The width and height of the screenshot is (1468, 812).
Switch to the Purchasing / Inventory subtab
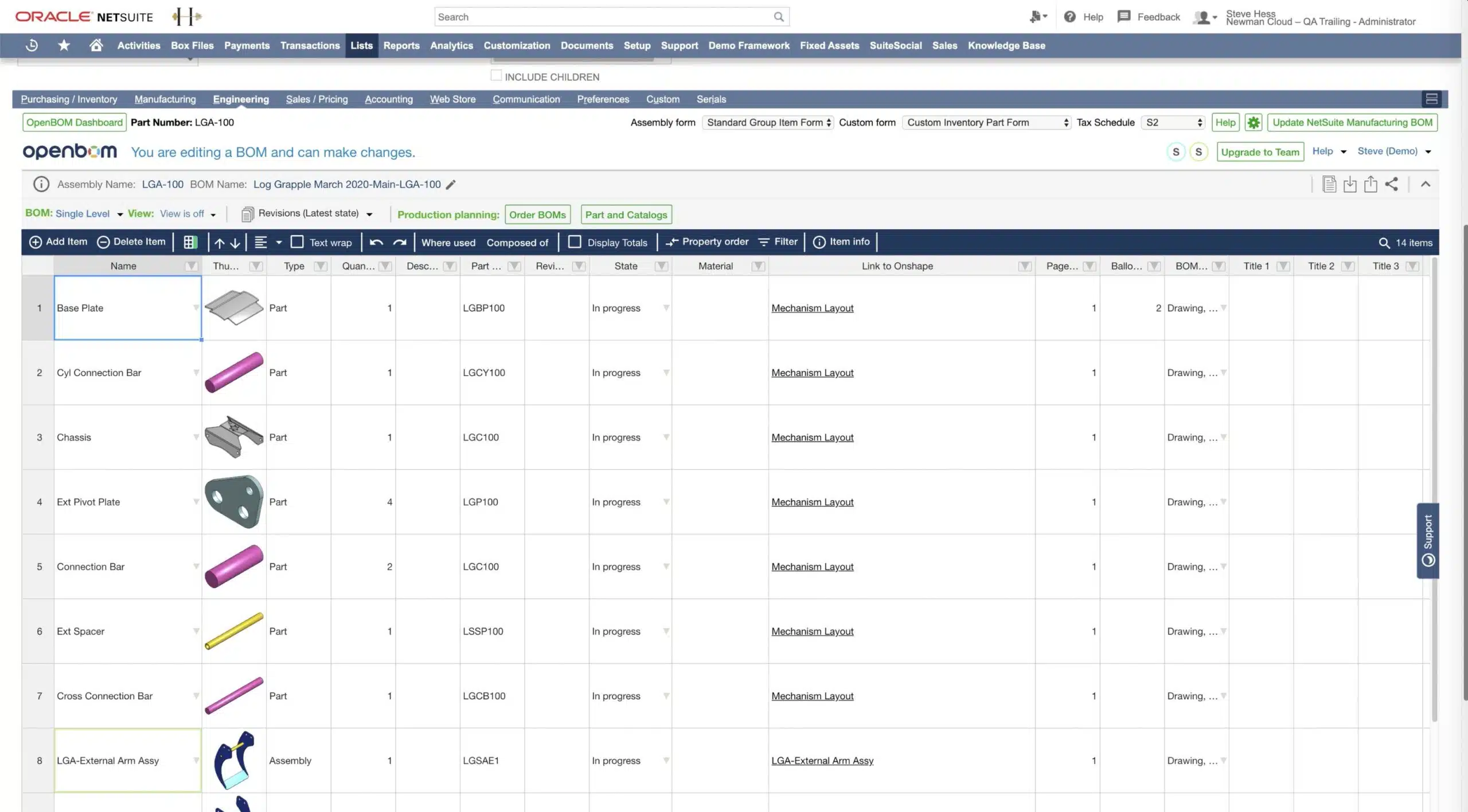coord(69,99)
